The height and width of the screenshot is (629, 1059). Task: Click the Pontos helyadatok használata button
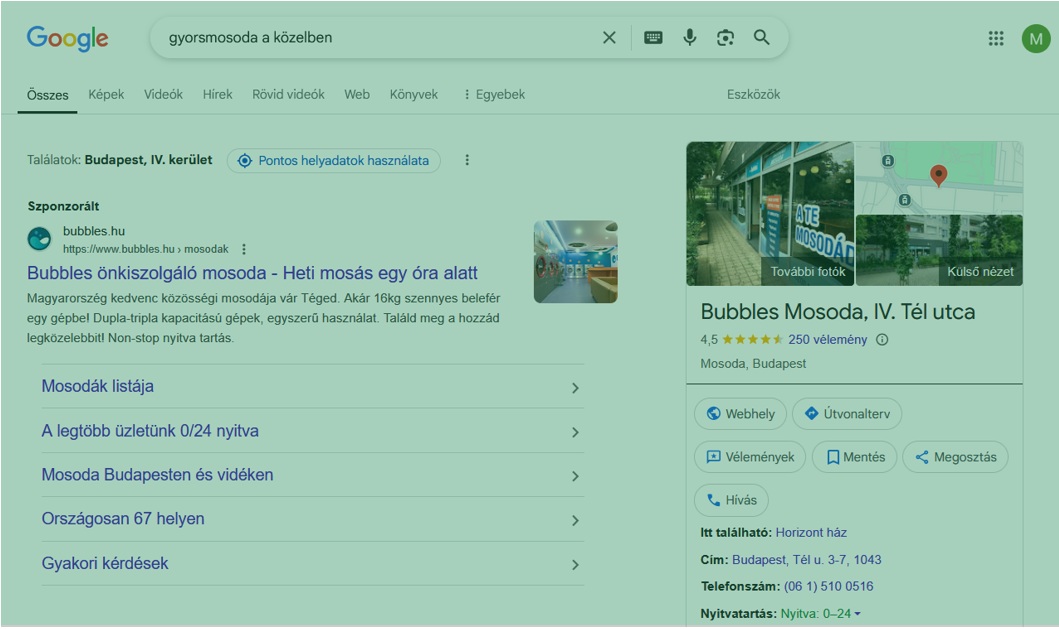(x=333, y=161)
